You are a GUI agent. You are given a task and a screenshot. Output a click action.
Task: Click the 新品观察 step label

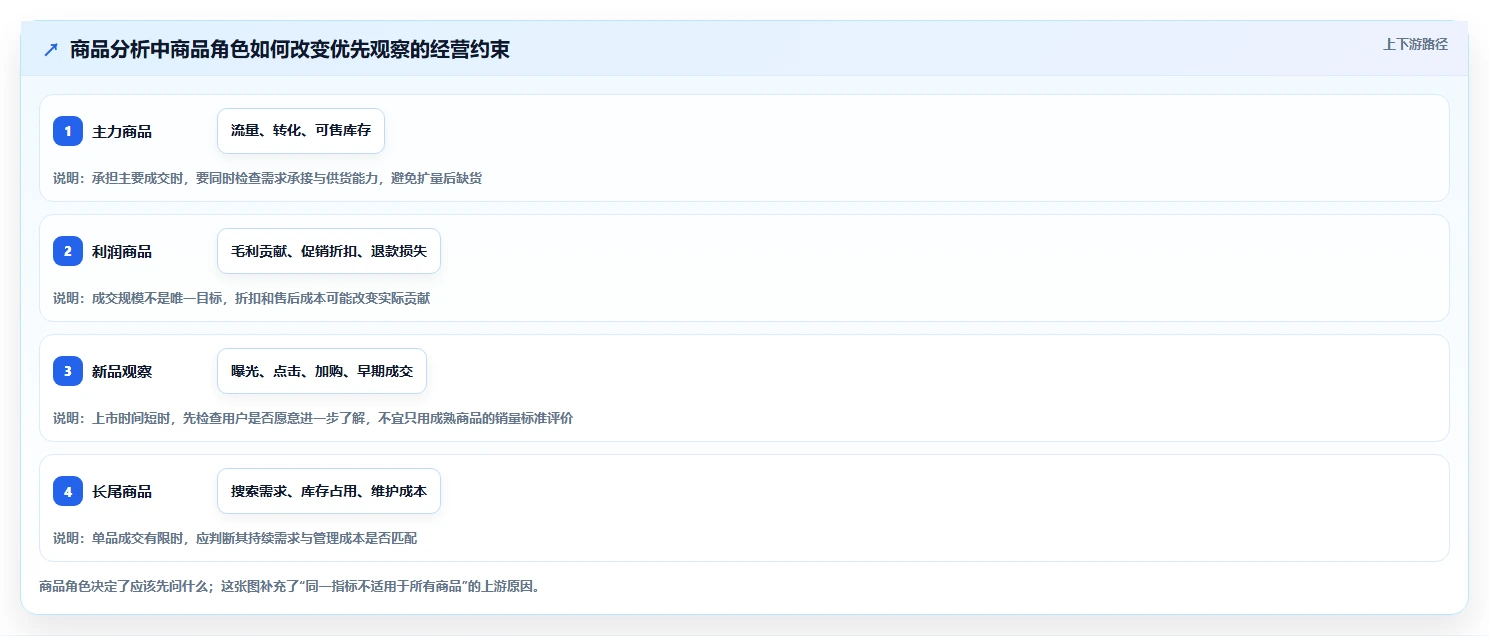[x=122, y=371]
